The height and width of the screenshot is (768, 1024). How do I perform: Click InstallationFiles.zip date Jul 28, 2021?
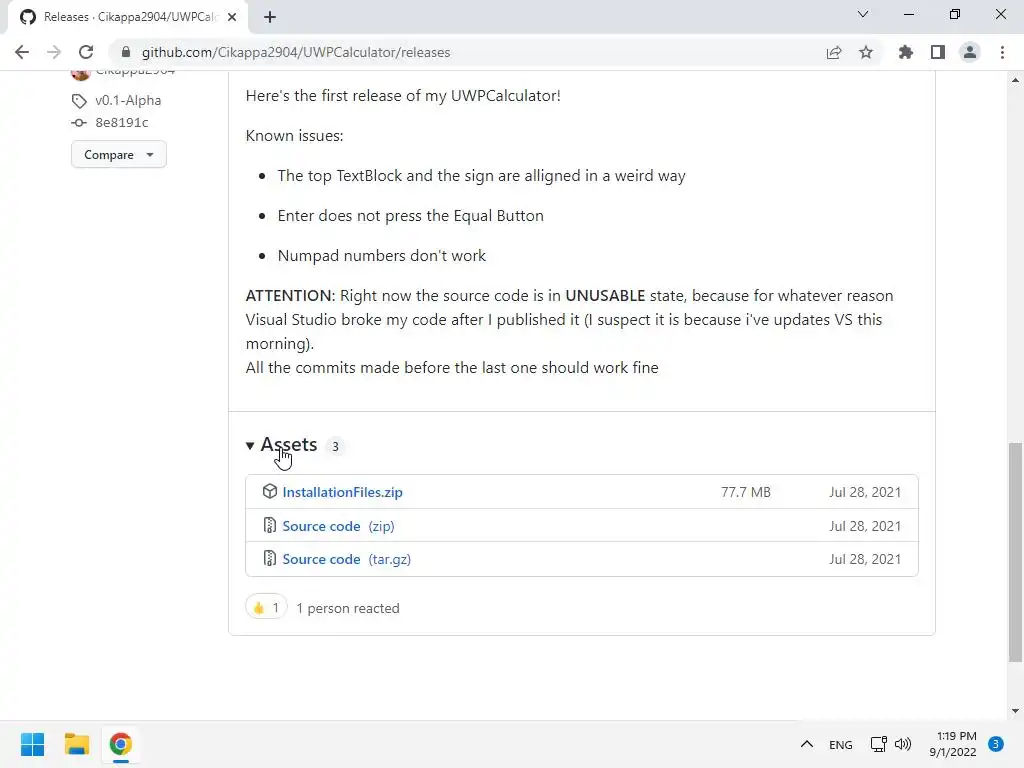(x=865, y=492)
